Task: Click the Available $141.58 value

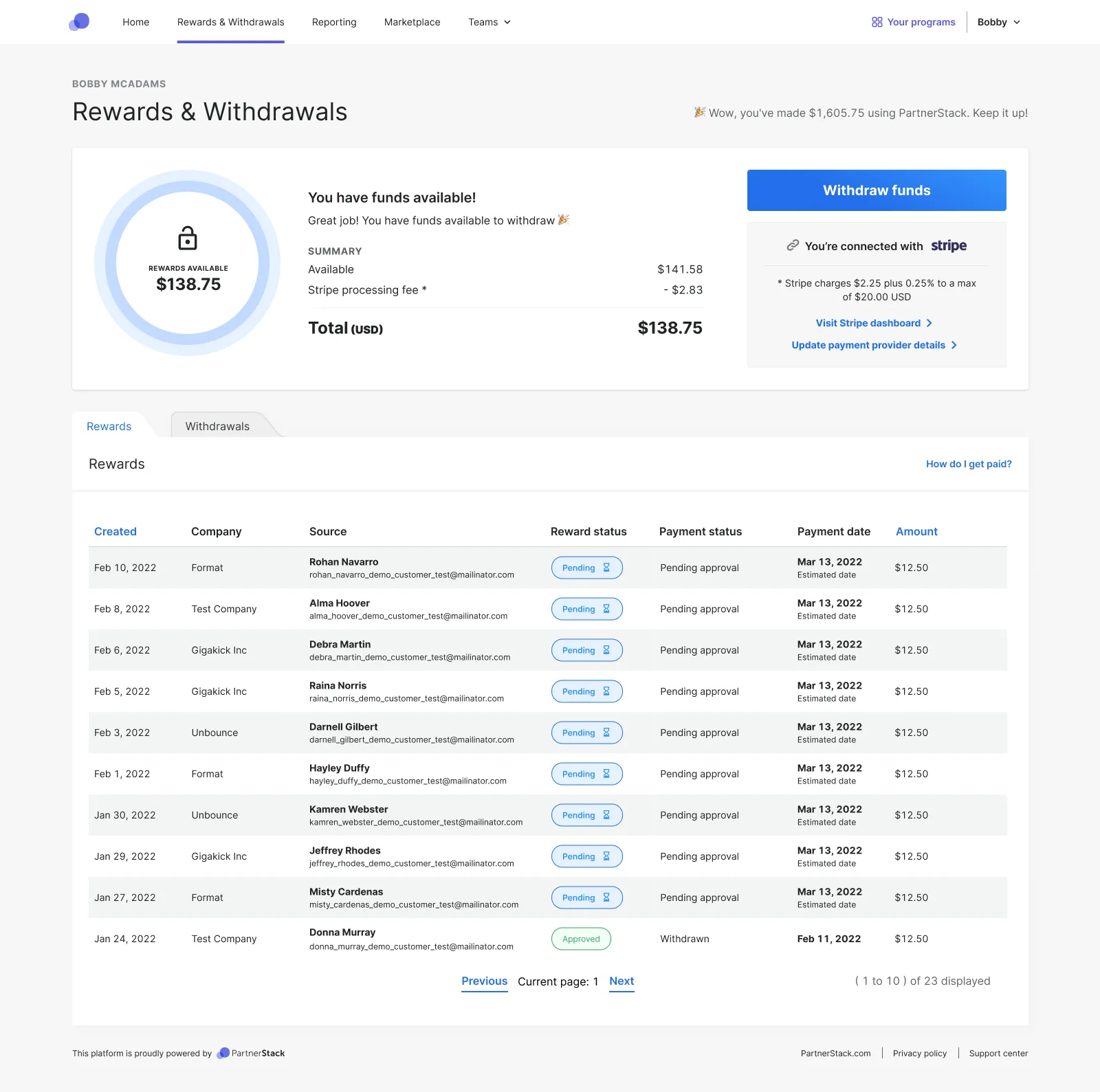Action: click(x=680, y=269)
